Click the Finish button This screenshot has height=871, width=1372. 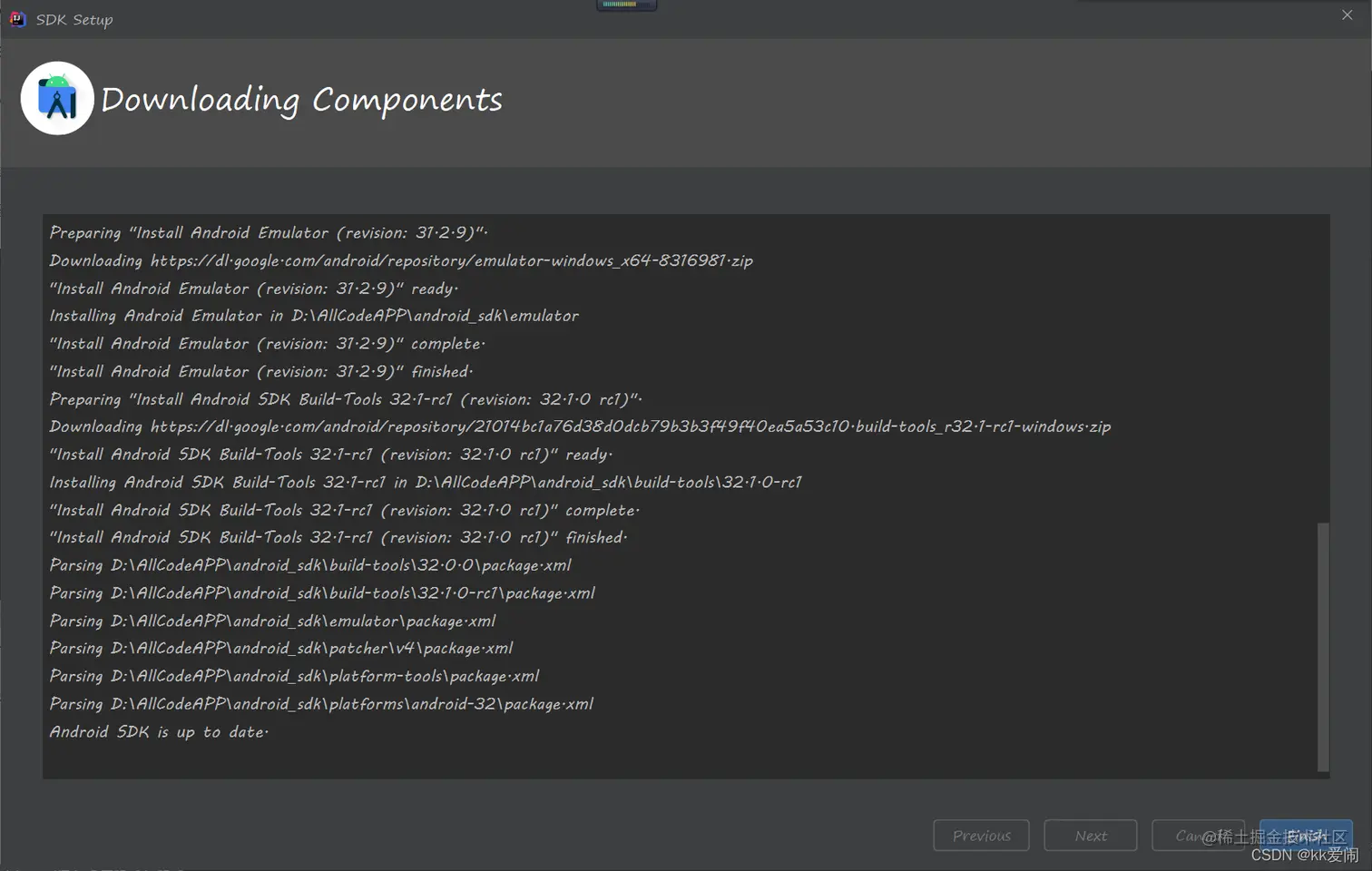(x=1306, y=836)
